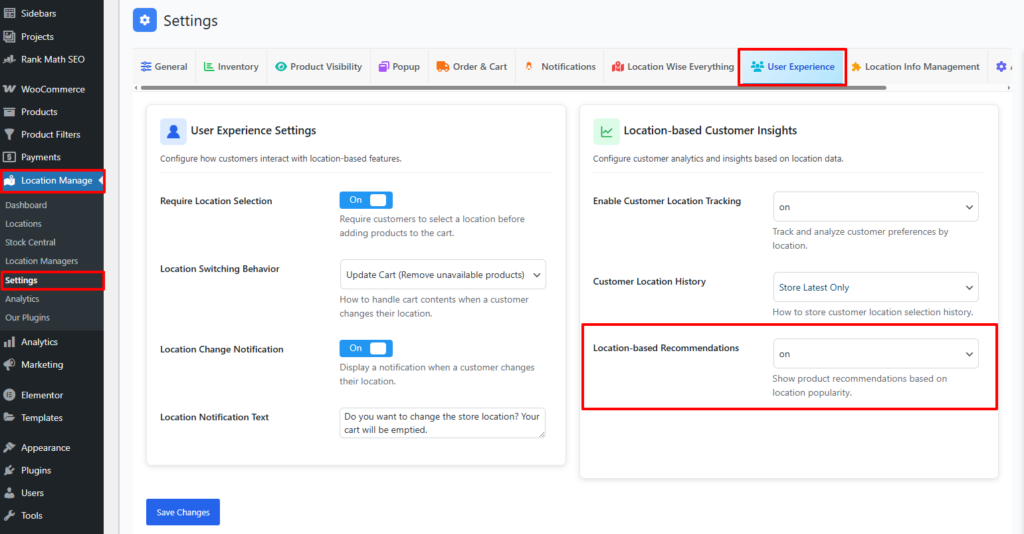
Task: Click the WooCommerce icon in sidebar
Action: (10, 89)
